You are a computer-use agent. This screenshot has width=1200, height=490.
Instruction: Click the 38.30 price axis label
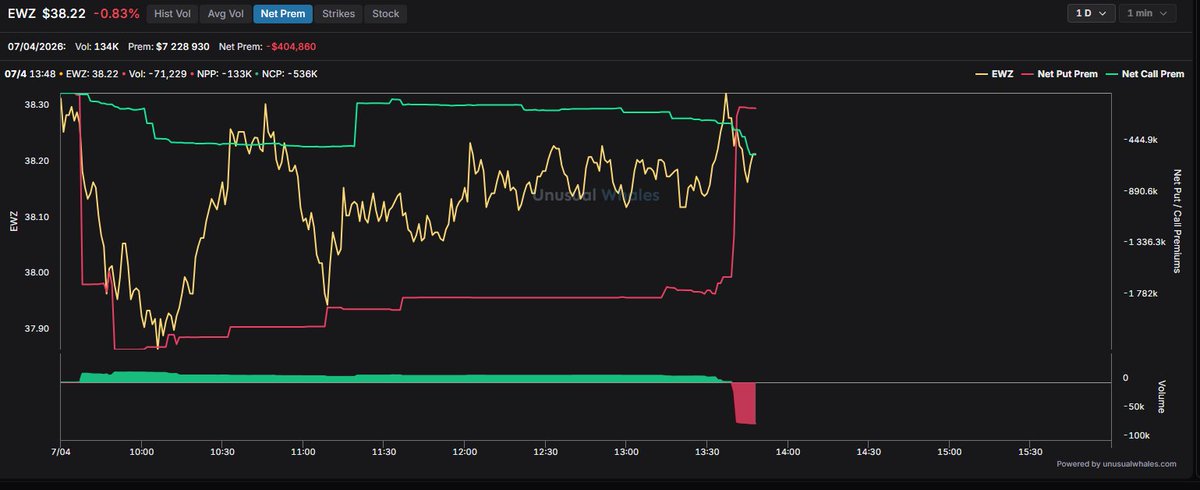[x=37, y=105]
